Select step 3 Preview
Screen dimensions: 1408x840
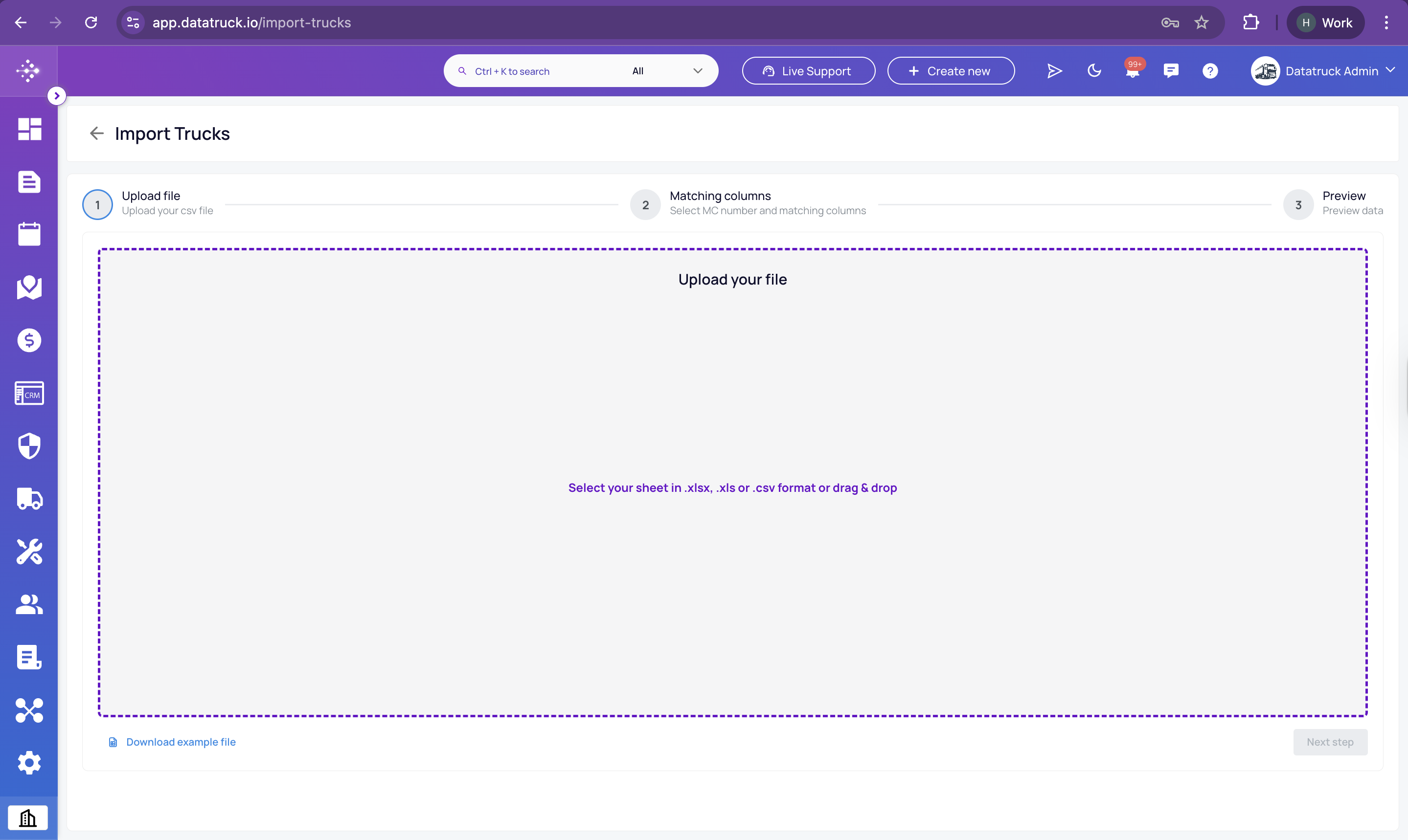coord(1333,204)
